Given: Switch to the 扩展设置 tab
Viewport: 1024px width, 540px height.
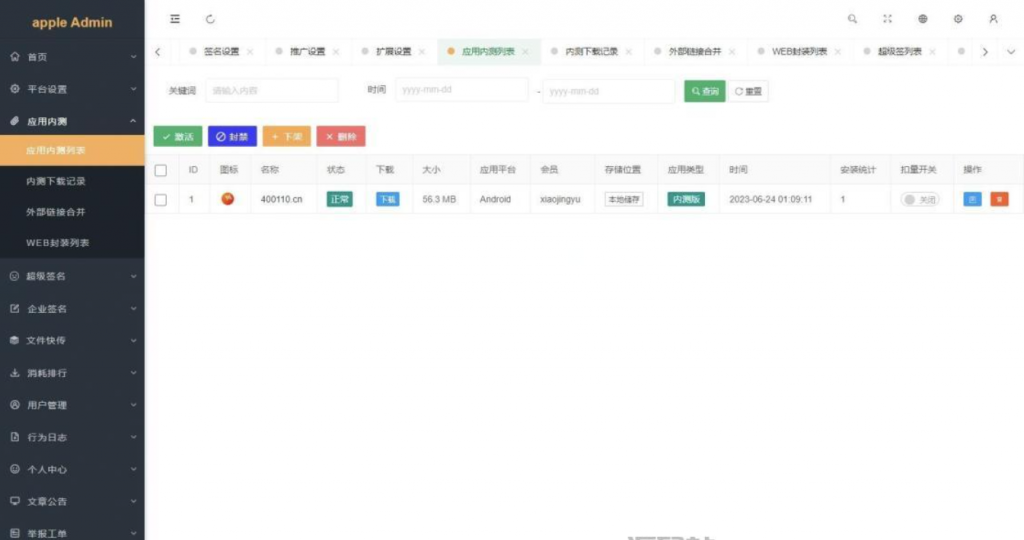Looking at the screenshot, I should pyautogui.click(x=394, y=52).
